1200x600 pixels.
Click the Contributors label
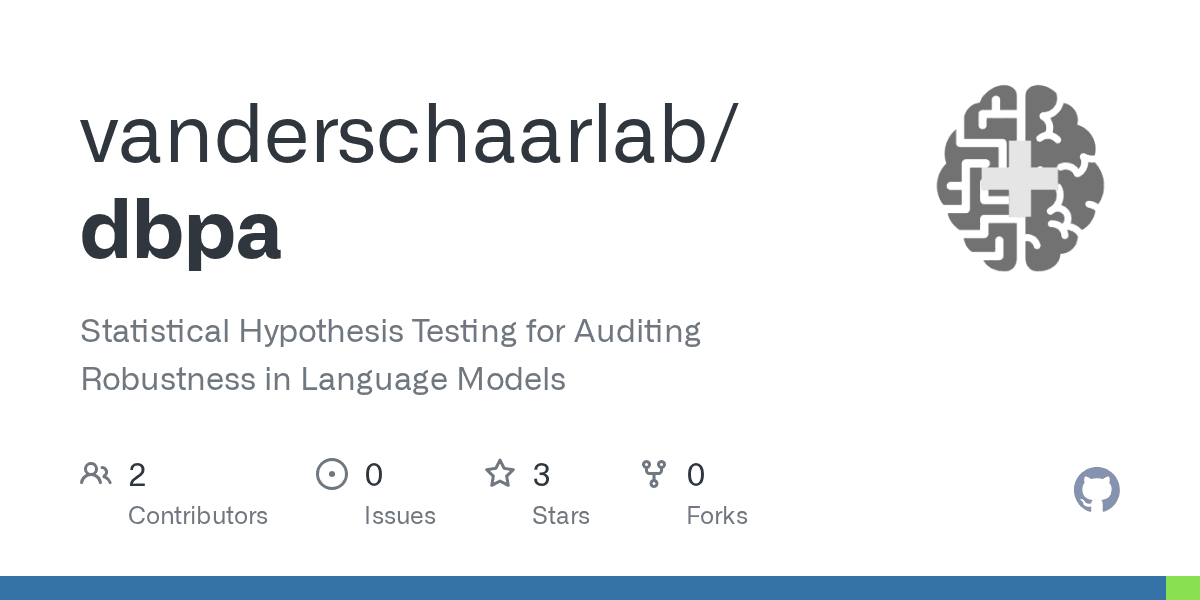coord(198,516)
